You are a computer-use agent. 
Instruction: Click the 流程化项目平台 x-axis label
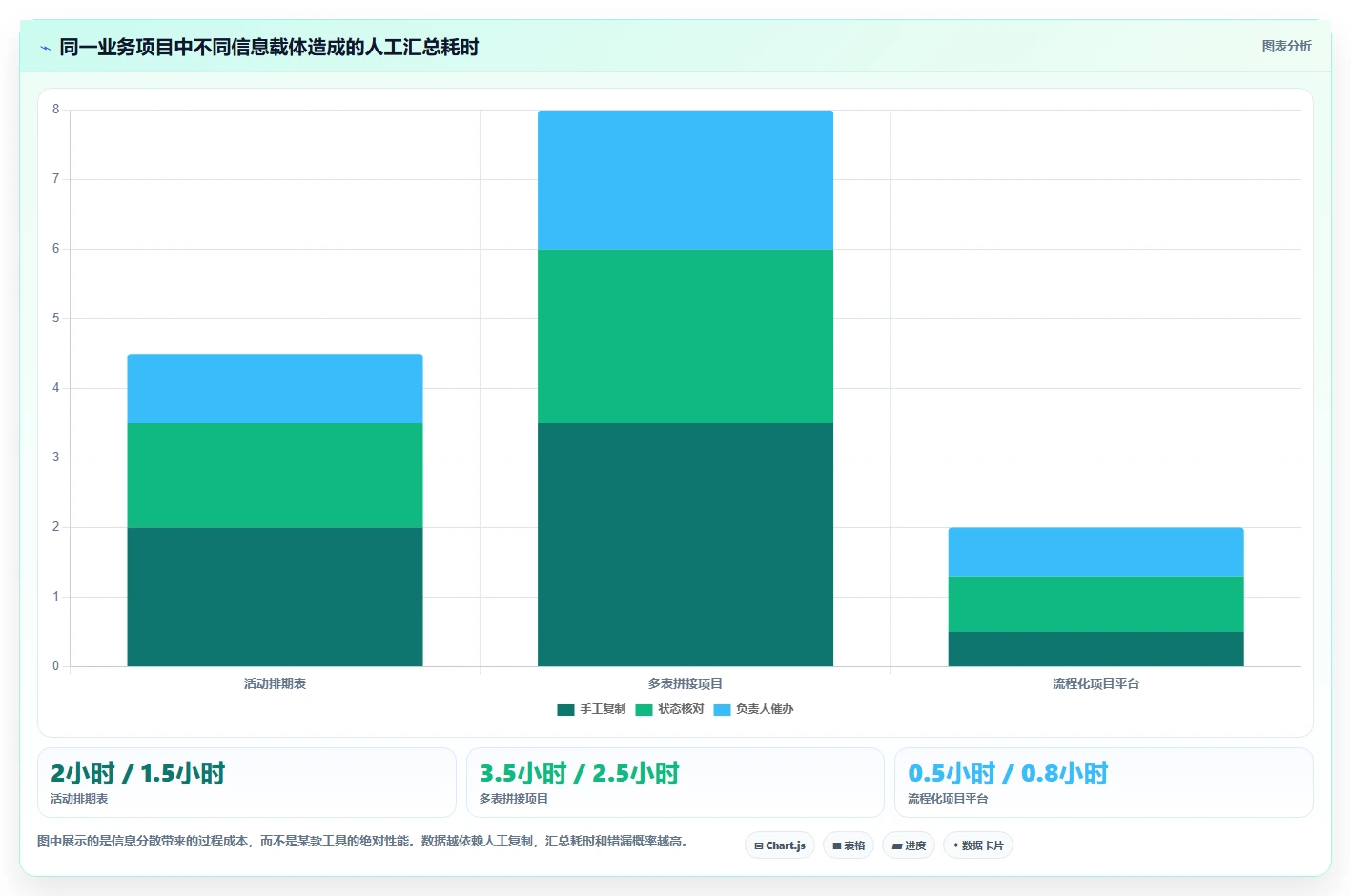[x=1095, y=683]
